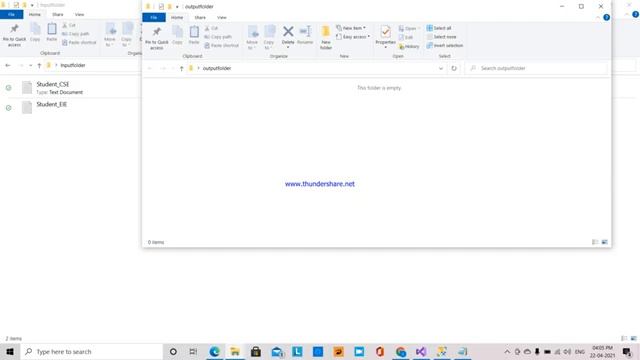Switch to Home tab in outputfolder window
Image resolution: width=640 pixels, height=360 pixels.
pyautogui.click(x=177, y=18)
